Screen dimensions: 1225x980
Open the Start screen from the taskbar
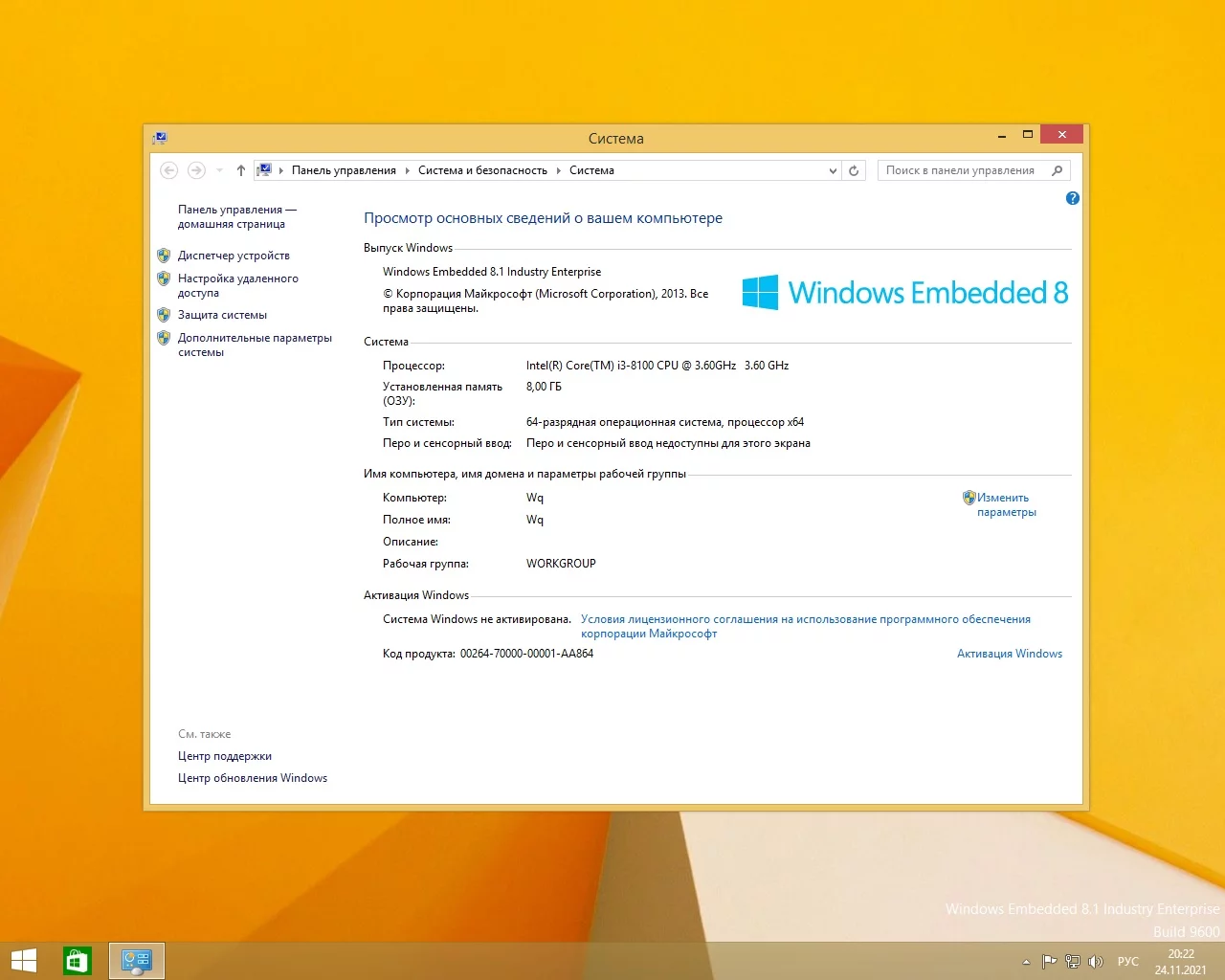[24, 961]
